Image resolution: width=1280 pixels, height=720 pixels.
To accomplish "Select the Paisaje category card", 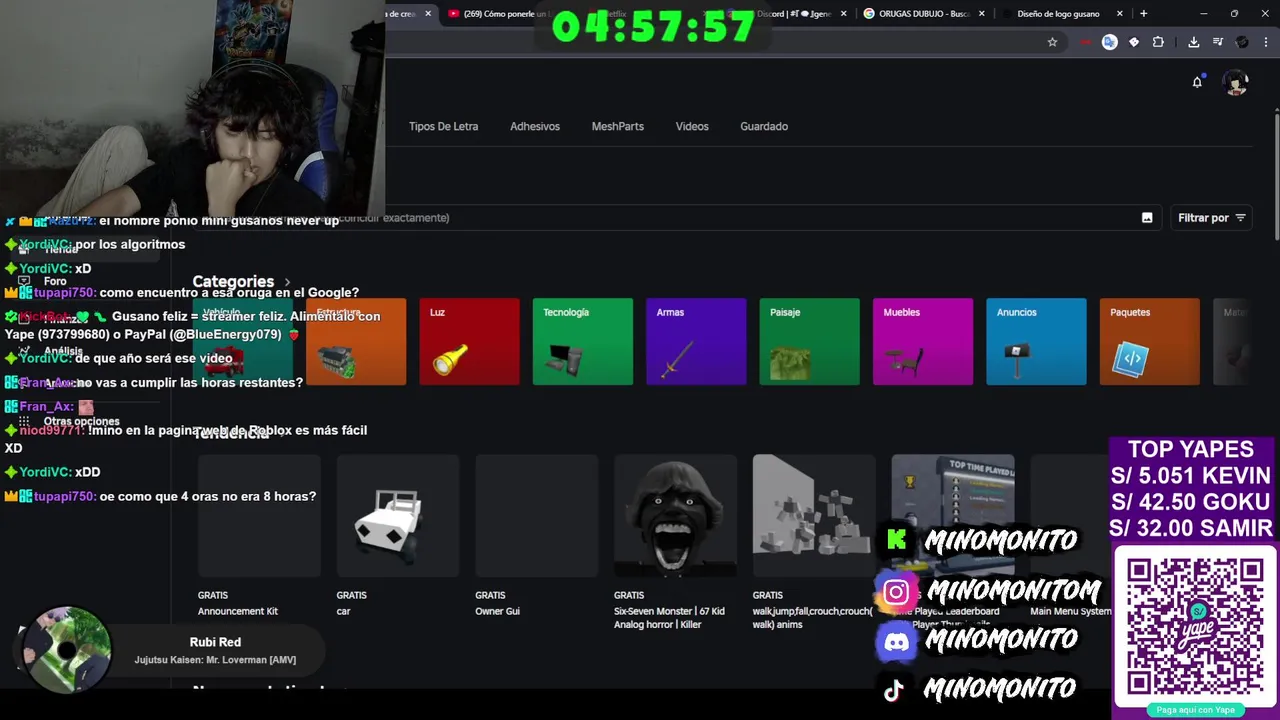I will (809, 341).
